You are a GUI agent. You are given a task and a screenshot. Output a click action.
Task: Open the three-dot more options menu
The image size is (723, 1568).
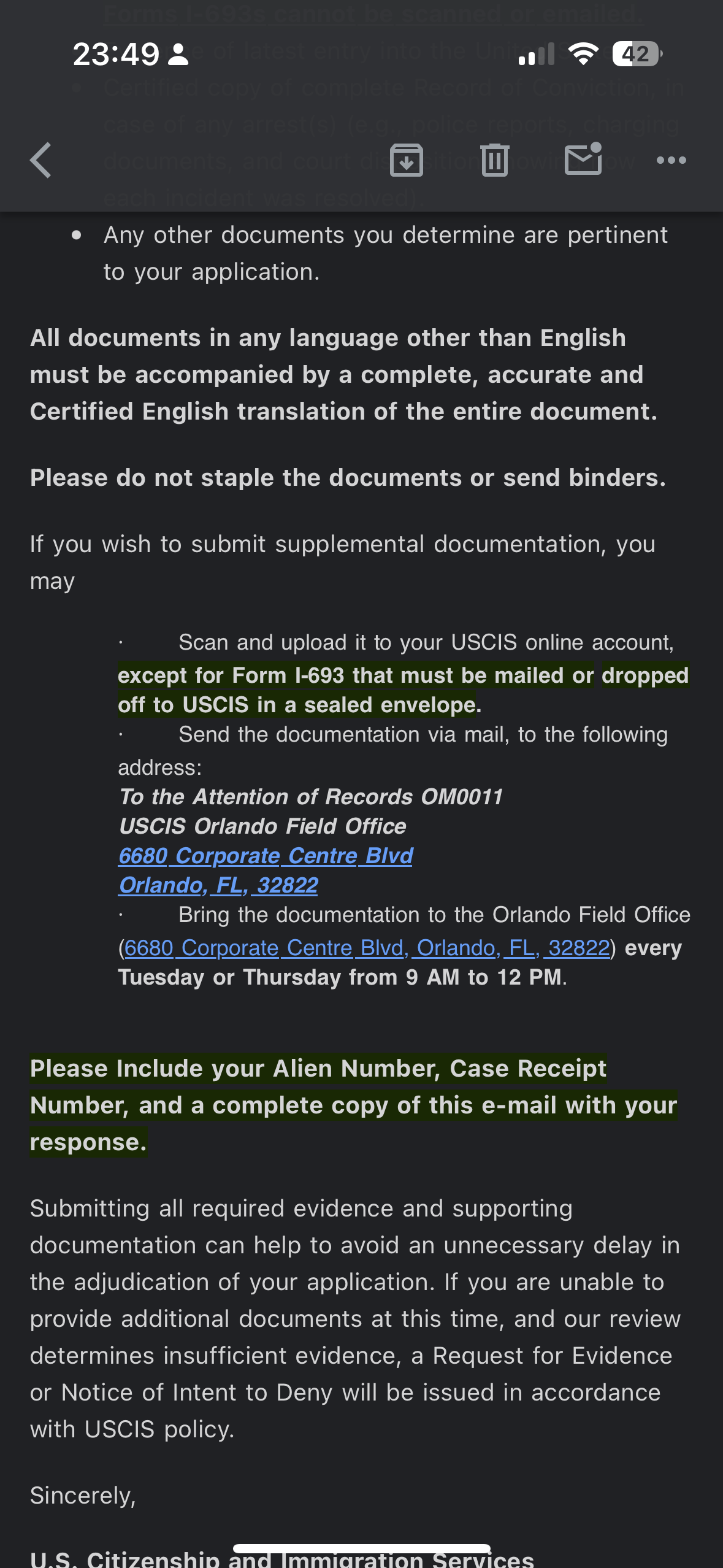[x=671, y=160]
